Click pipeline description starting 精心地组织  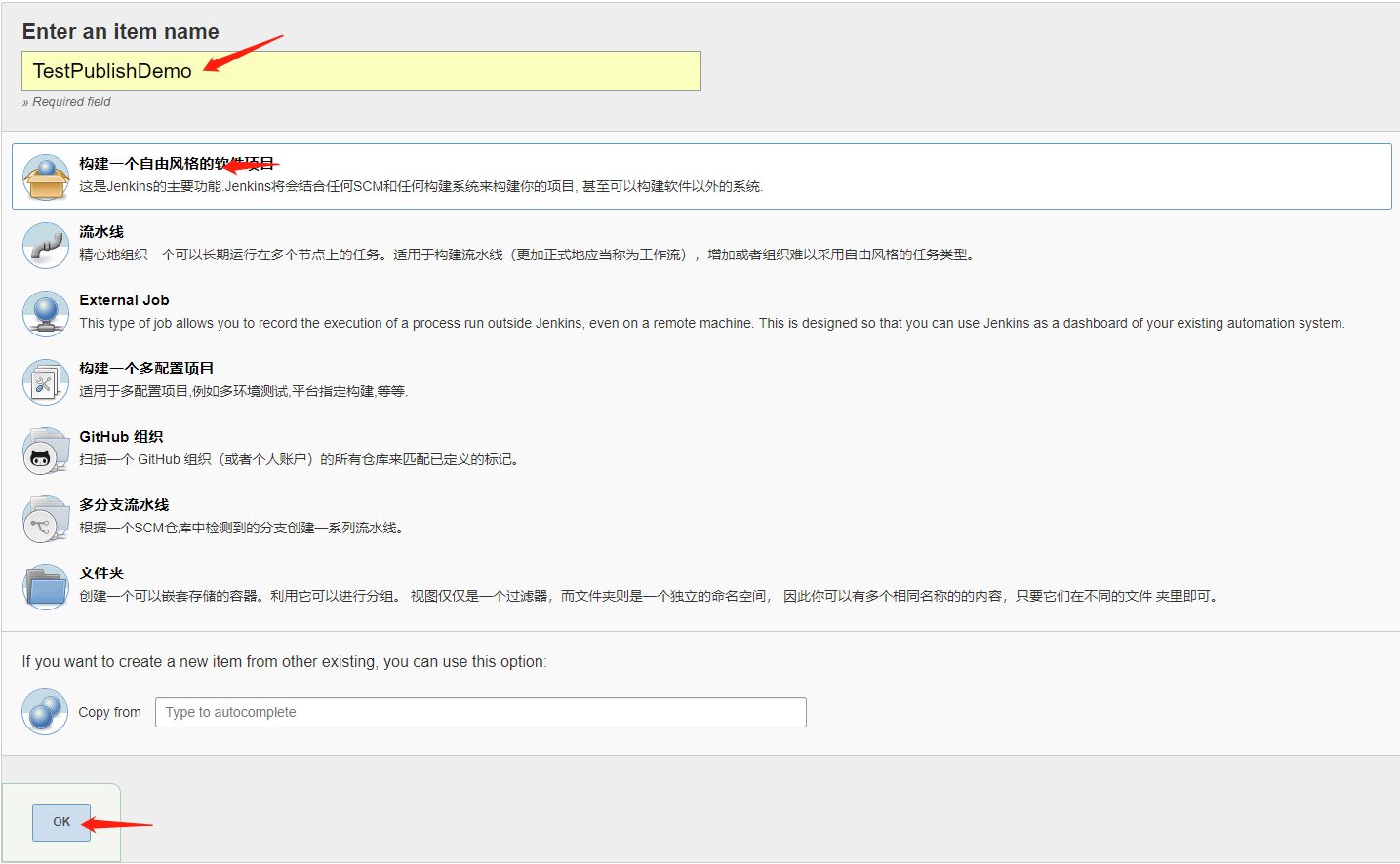click(x=528, y=255)
